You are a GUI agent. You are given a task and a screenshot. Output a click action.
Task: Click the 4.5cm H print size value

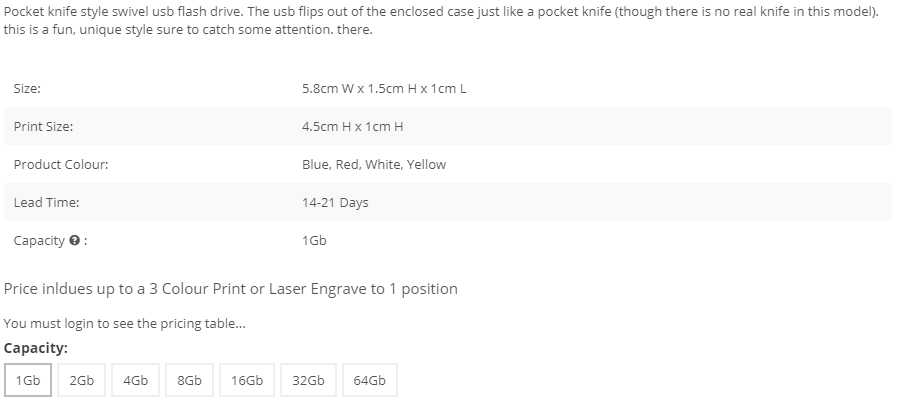tap(352, 127)
